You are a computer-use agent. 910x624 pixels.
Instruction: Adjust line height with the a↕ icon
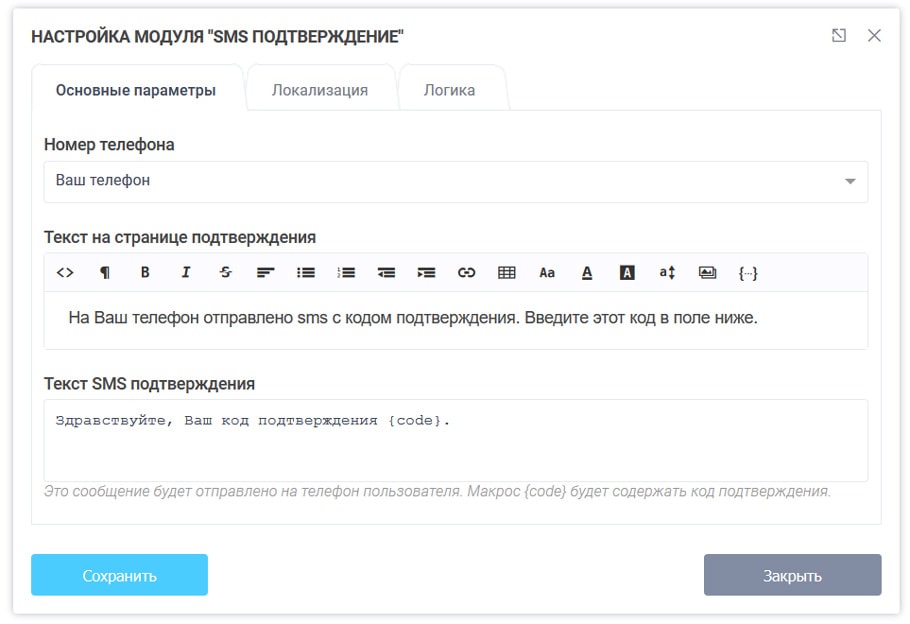point(667,271)
